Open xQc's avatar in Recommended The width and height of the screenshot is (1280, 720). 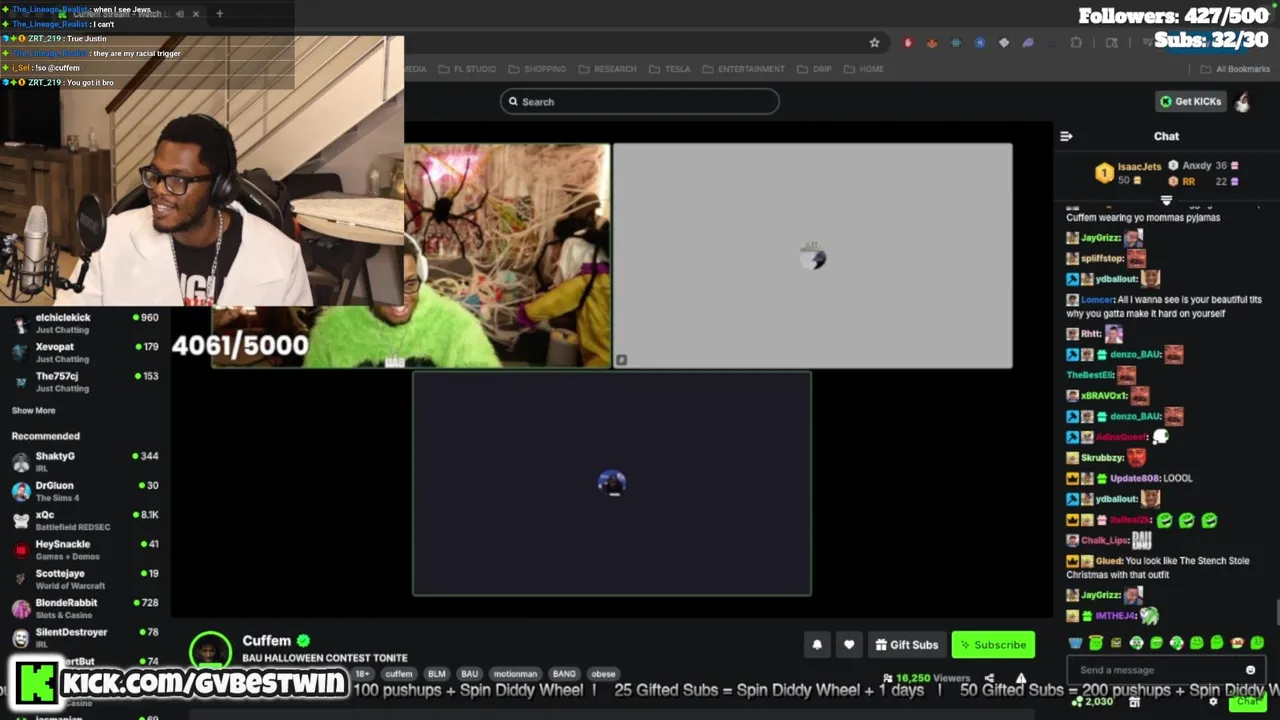coord(21,520)
